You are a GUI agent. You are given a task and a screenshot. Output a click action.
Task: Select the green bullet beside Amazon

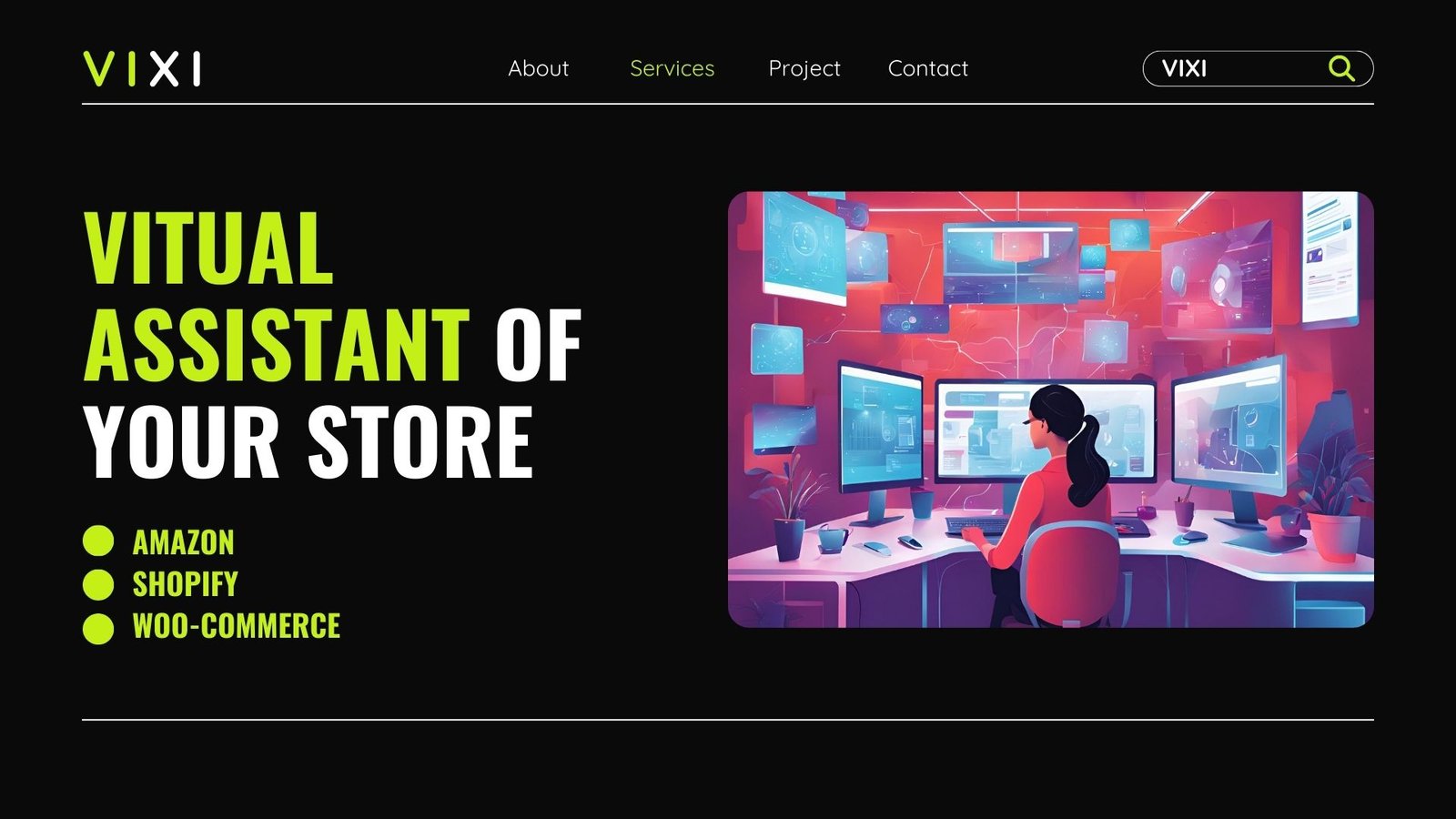[98, 541]
